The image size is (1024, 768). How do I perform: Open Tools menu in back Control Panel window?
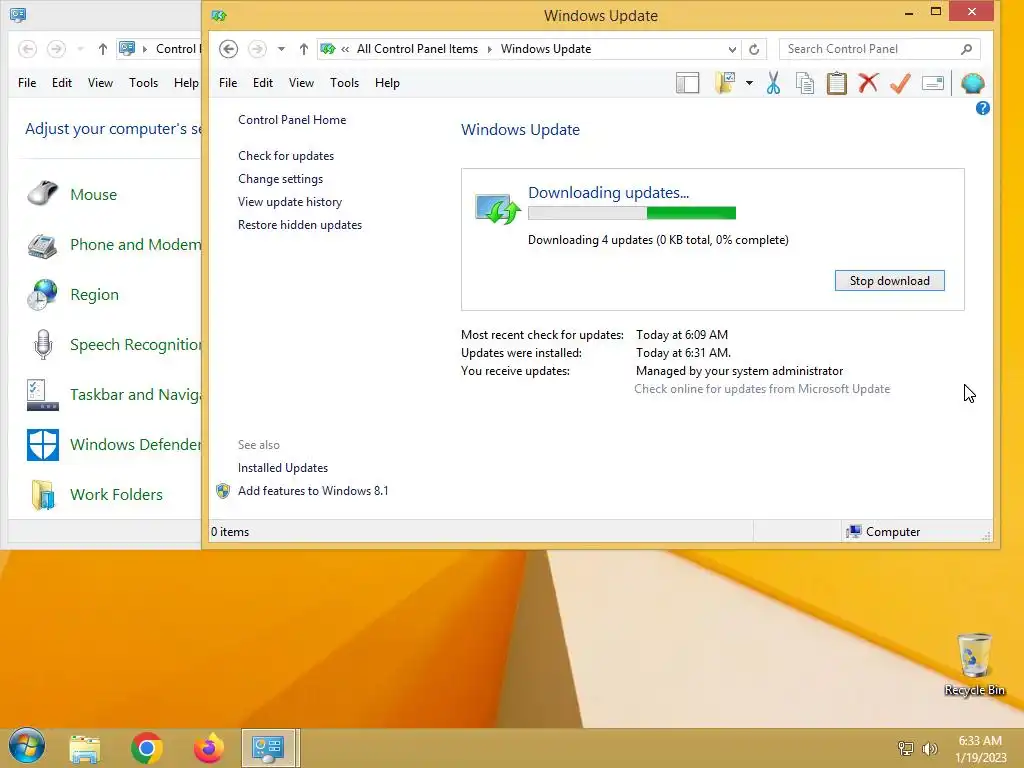(143, 83)
